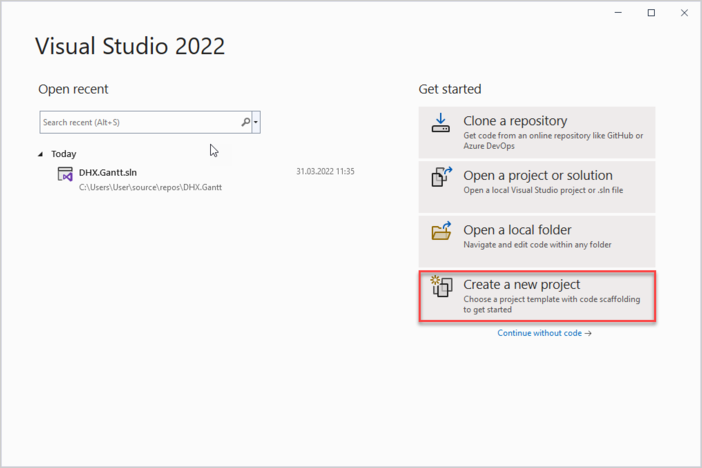Click the DHX.Gantt.sln solution file icon

pos(65,174)
